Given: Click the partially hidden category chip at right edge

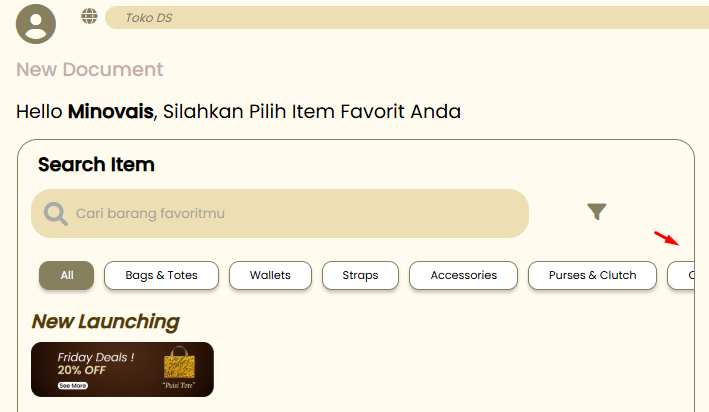Looking at the screenshot, I should 681,275.
